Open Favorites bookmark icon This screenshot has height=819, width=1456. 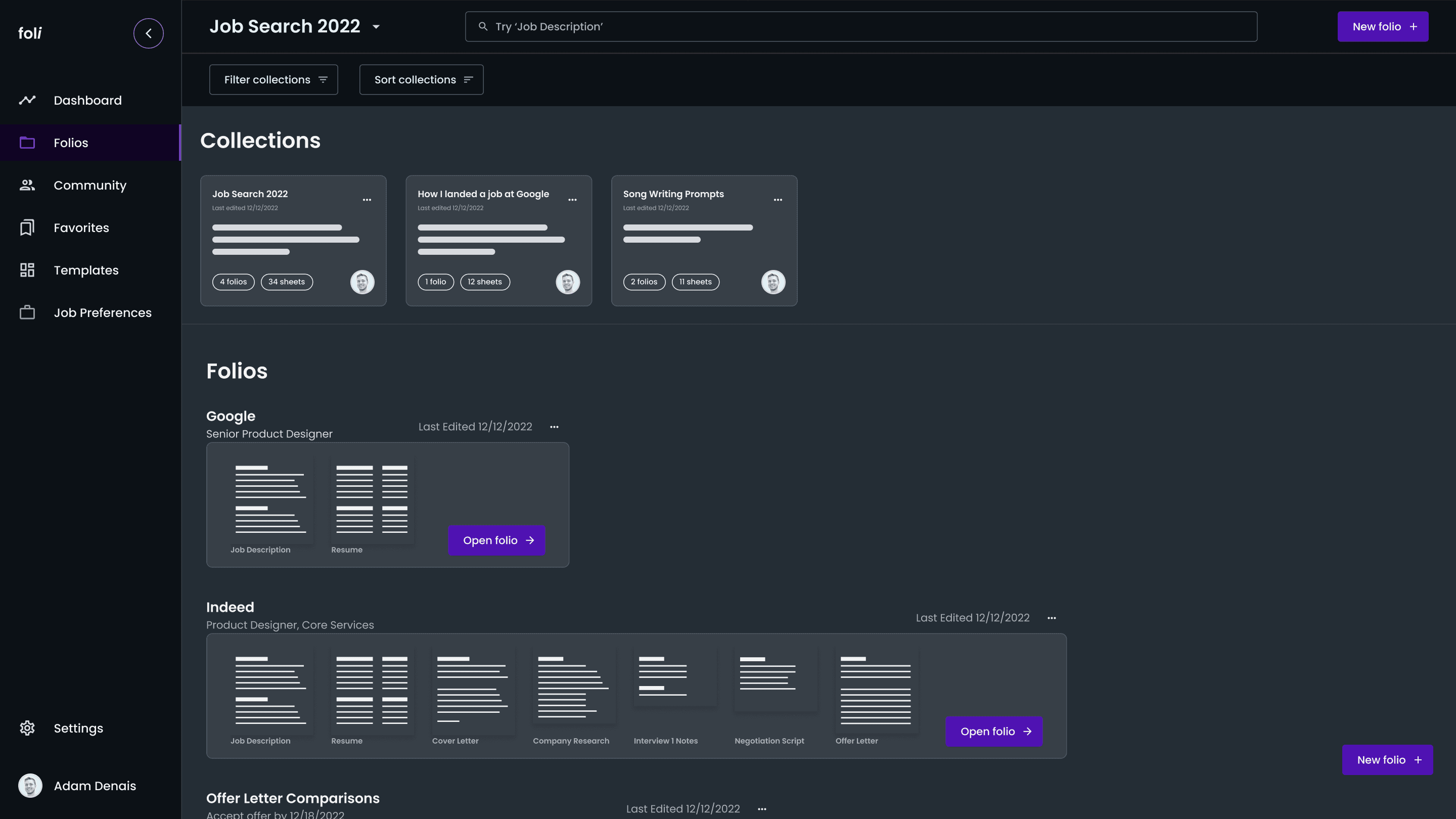27,227
